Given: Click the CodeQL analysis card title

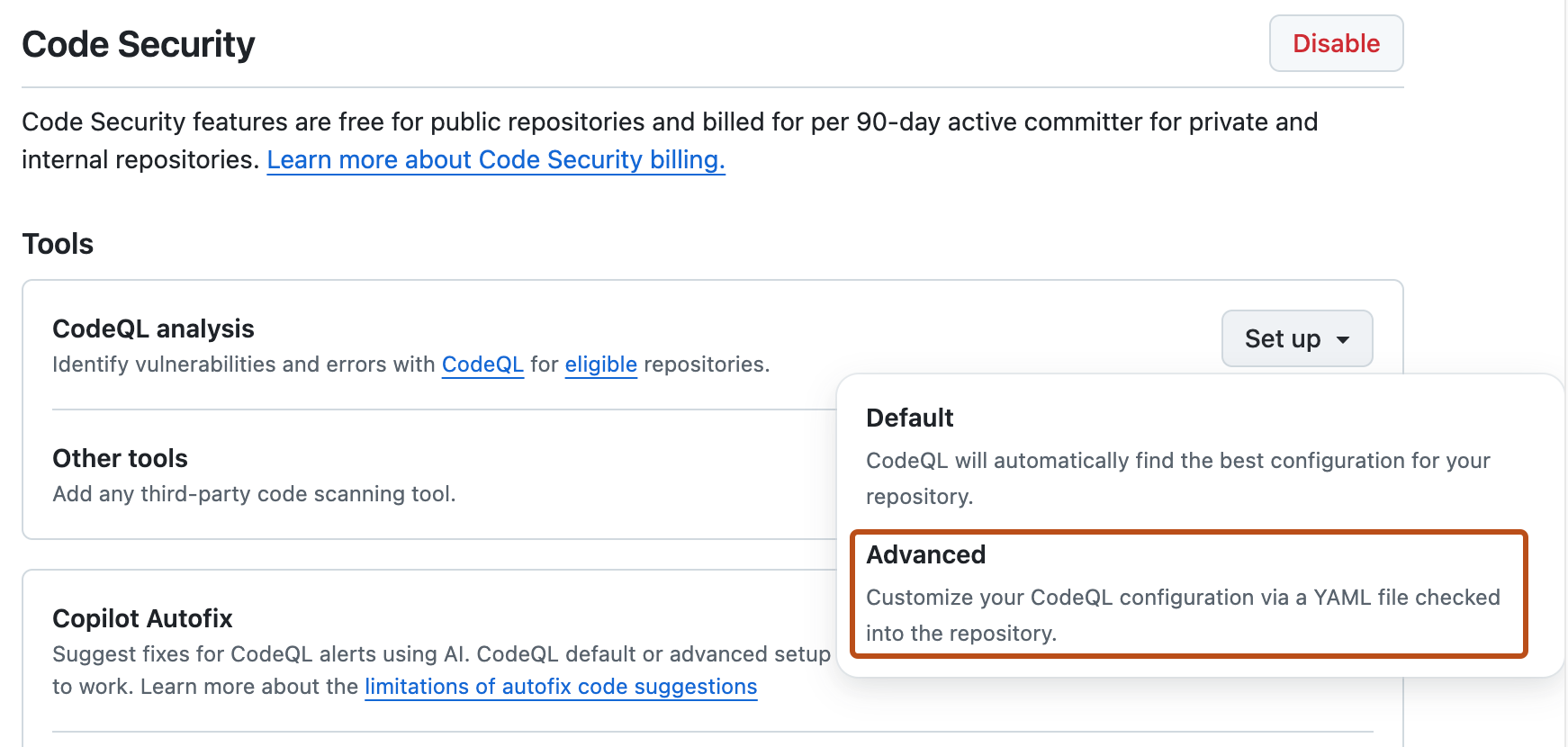Looking at the screenshot, I should pyautogui.click(x=153, y=328).
